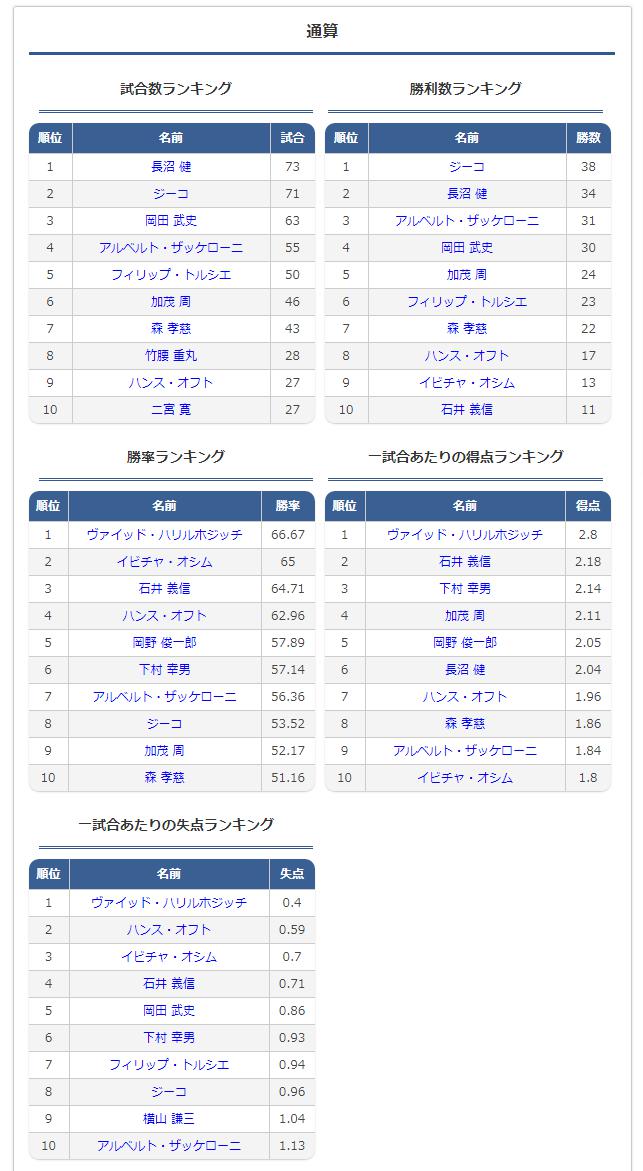
Task: Click ジーコ in the 勝利数ランキング table
Action: point(466,167)
